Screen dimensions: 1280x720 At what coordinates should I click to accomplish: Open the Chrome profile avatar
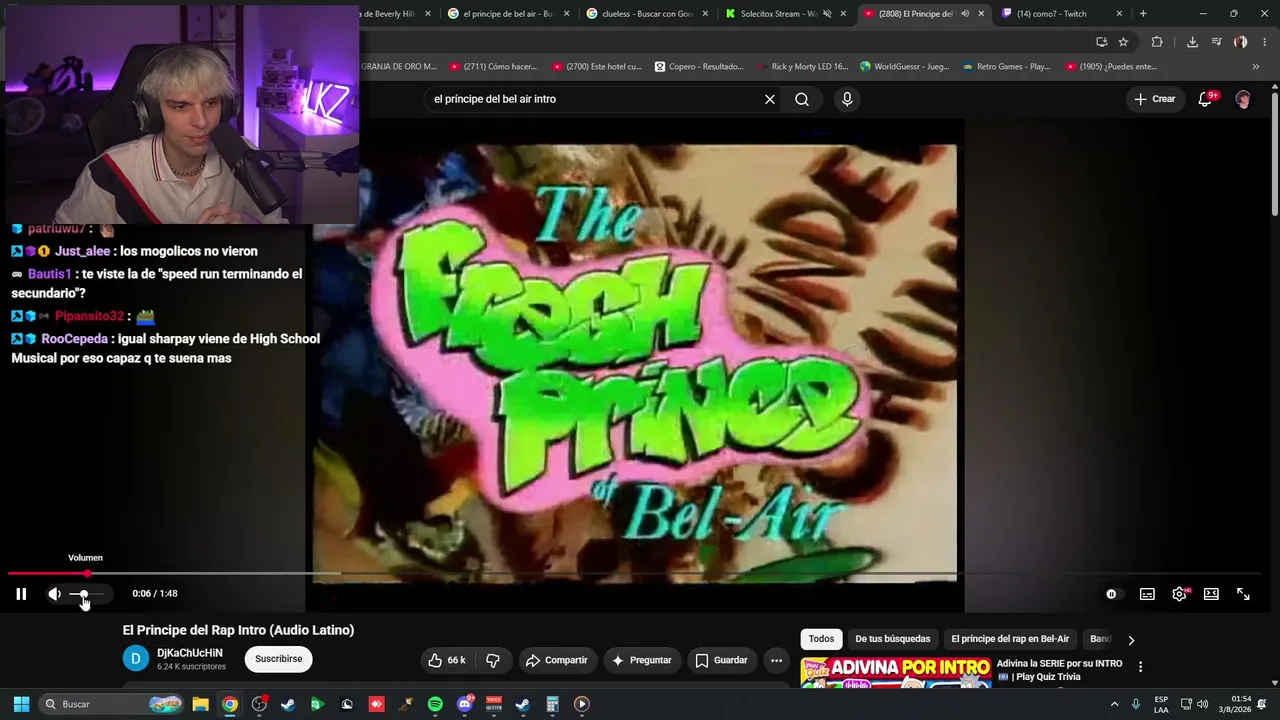point(1240,42)
